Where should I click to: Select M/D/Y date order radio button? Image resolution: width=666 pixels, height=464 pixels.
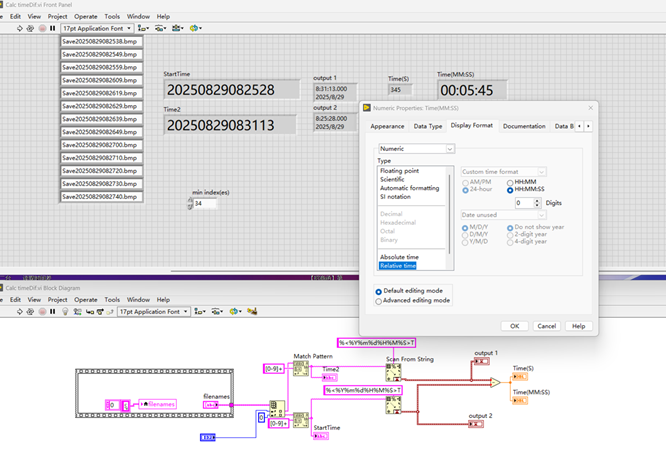click(x=465, y=228)
